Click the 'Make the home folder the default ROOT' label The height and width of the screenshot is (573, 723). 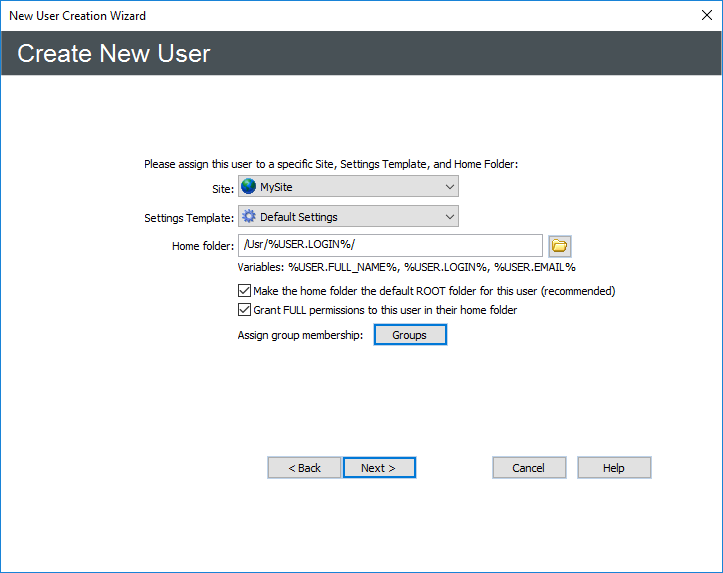(434, 291)
